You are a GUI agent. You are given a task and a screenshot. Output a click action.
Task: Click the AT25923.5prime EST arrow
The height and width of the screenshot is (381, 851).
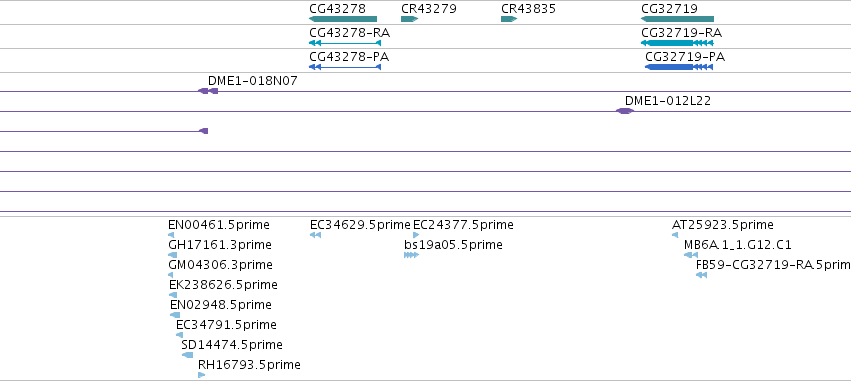(675, 235)
